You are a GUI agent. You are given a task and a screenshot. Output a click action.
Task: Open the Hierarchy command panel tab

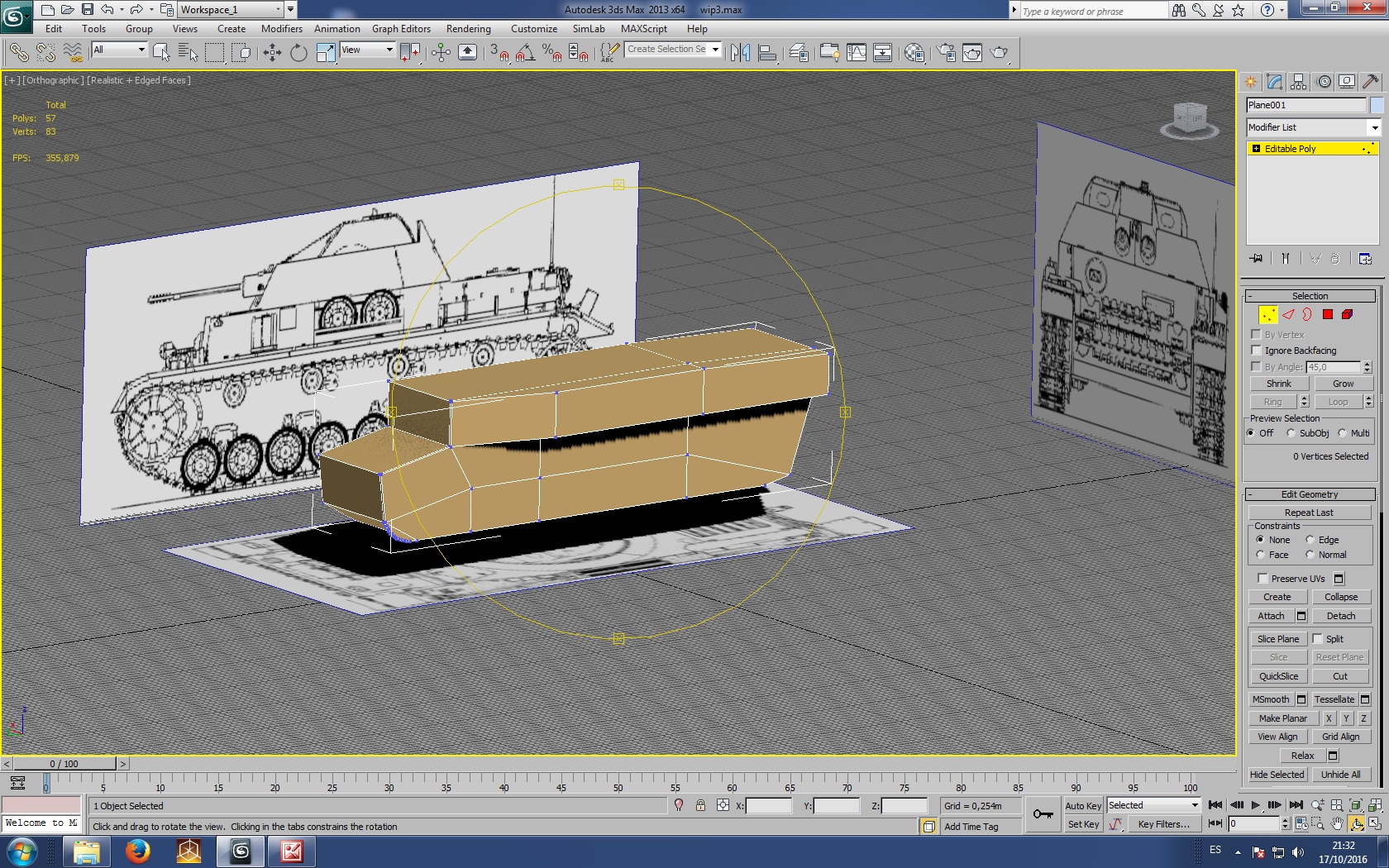(x=1299, y=82)
